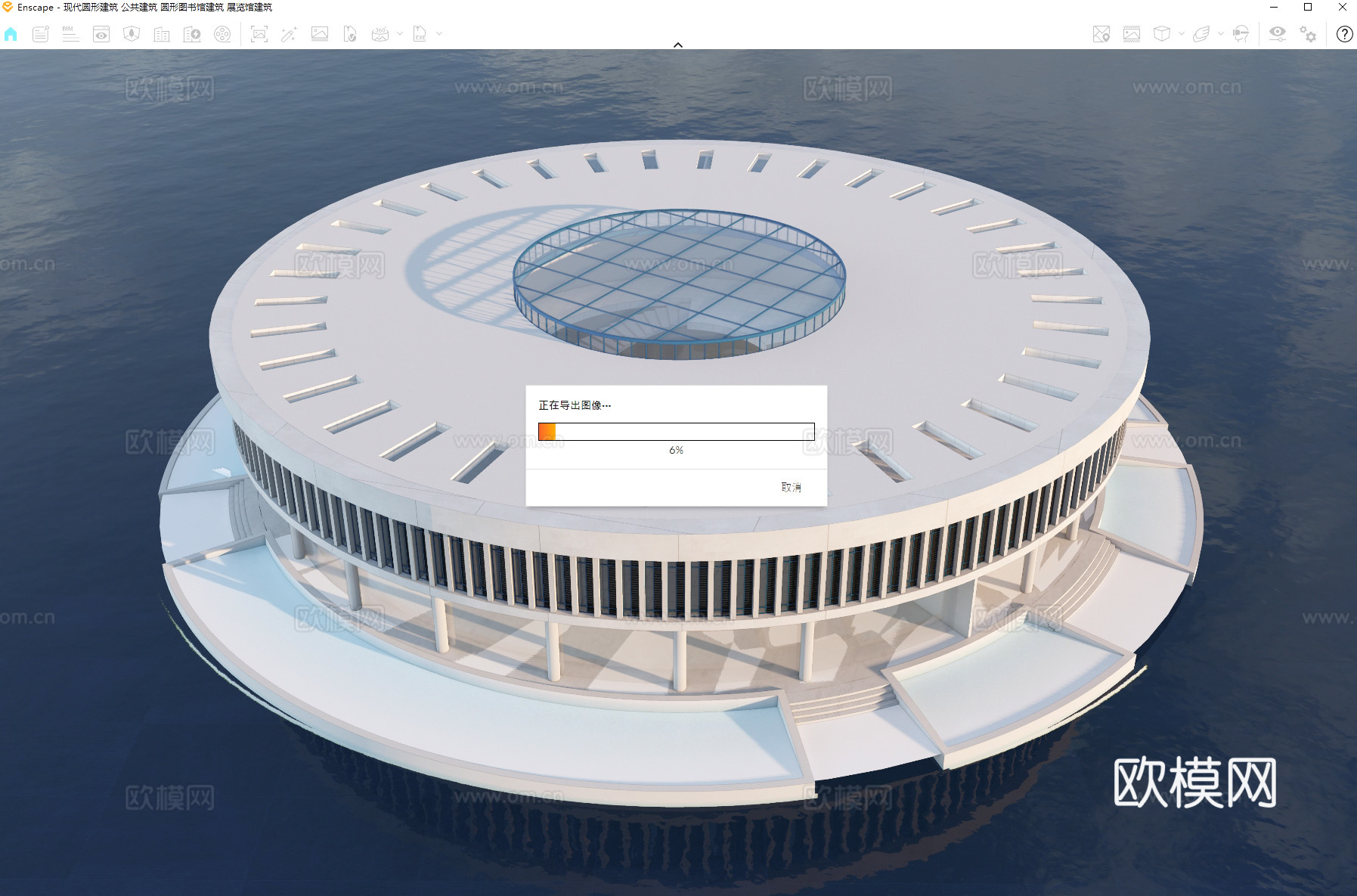This screenshot has width=1357, height=896.
Task: Open the site context shield icon
Action: tap(132, 34)
